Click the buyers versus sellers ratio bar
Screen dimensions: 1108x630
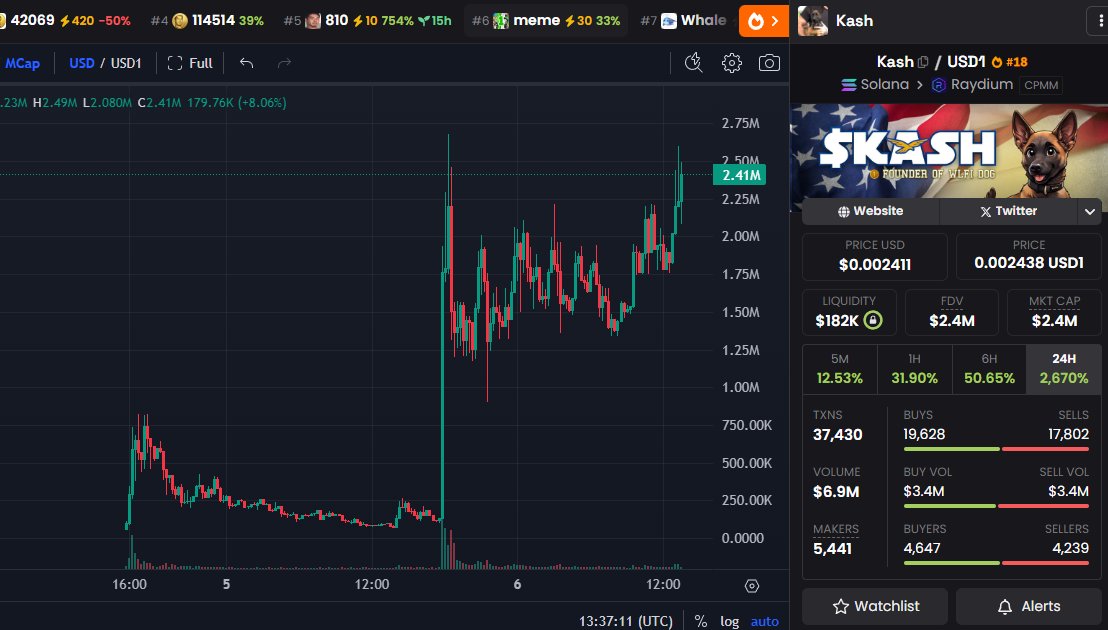pos(996,563)
